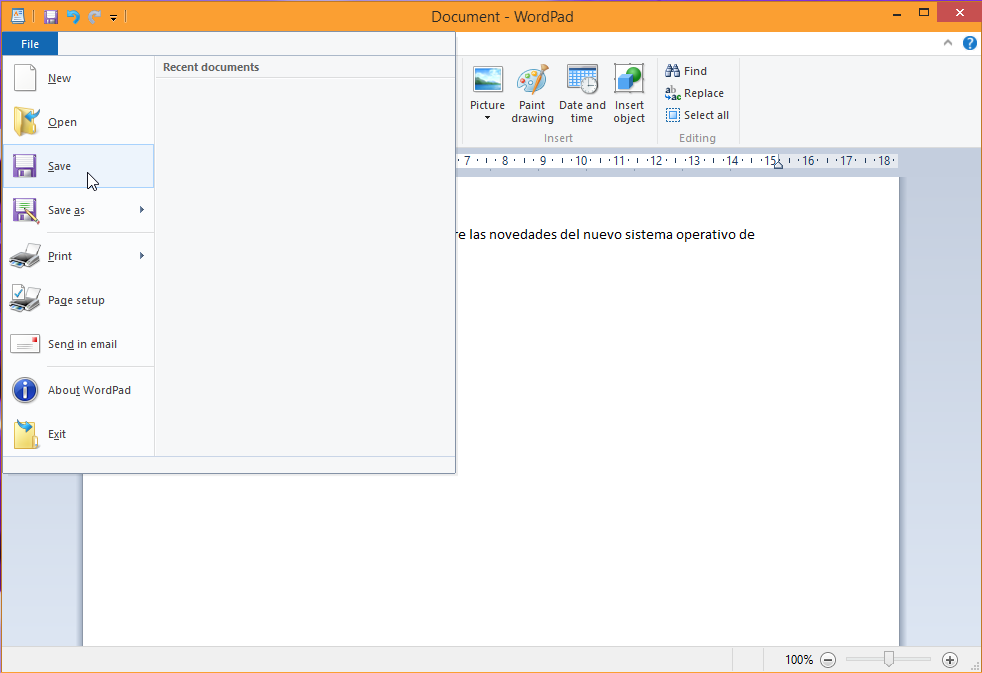This screenshot has width=982, height=673.
Task: Click the zoom out minus button
Action: tap(828, 660)
